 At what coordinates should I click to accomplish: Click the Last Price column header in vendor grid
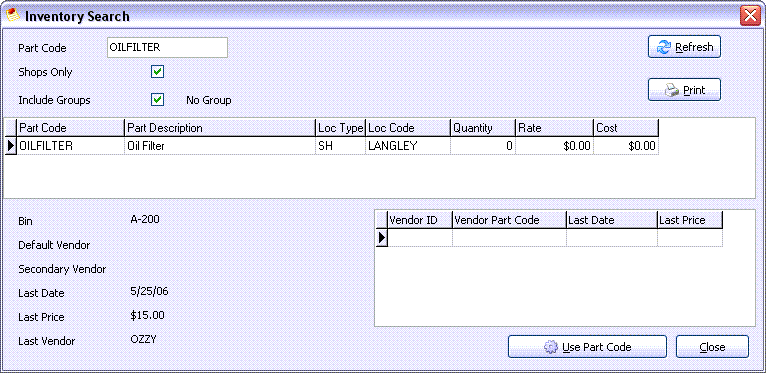[690, 220]
